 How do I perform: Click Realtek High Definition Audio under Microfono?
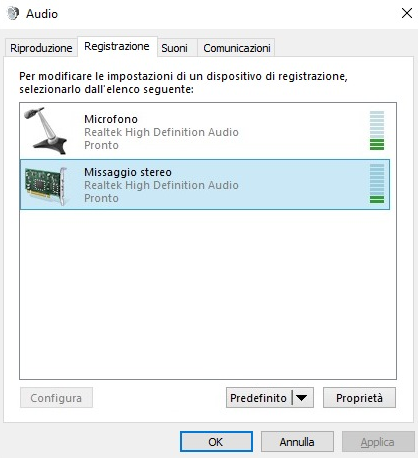pos(161,132)
